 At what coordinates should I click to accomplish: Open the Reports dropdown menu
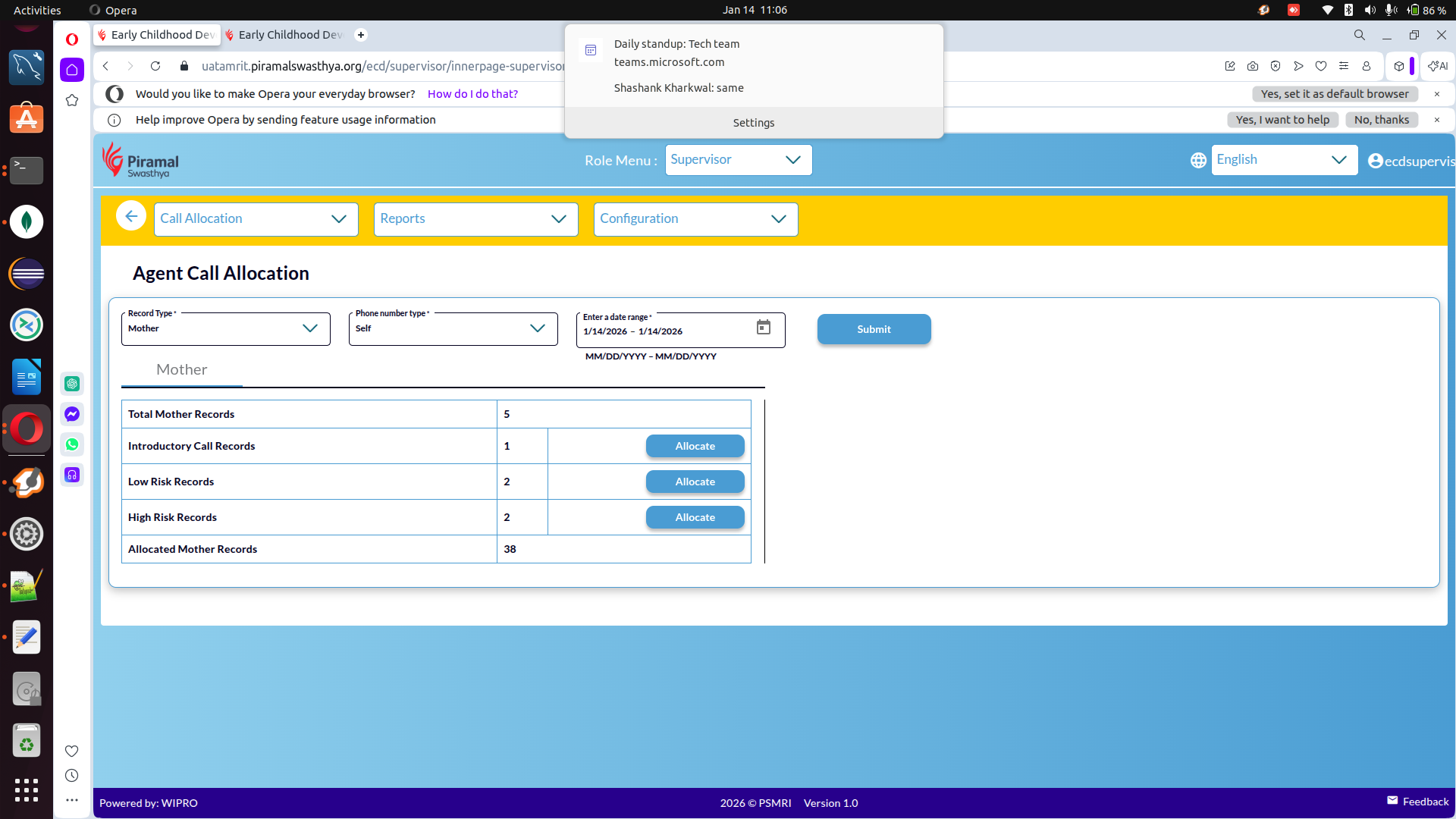(x=475, y=219)
